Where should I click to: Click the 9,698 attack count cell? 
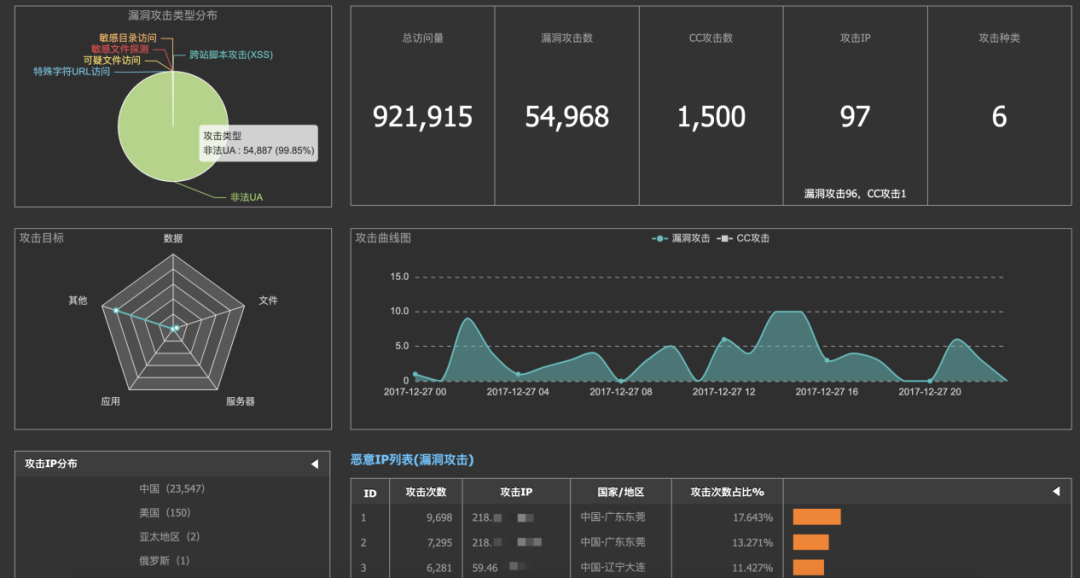coord(439,517)
